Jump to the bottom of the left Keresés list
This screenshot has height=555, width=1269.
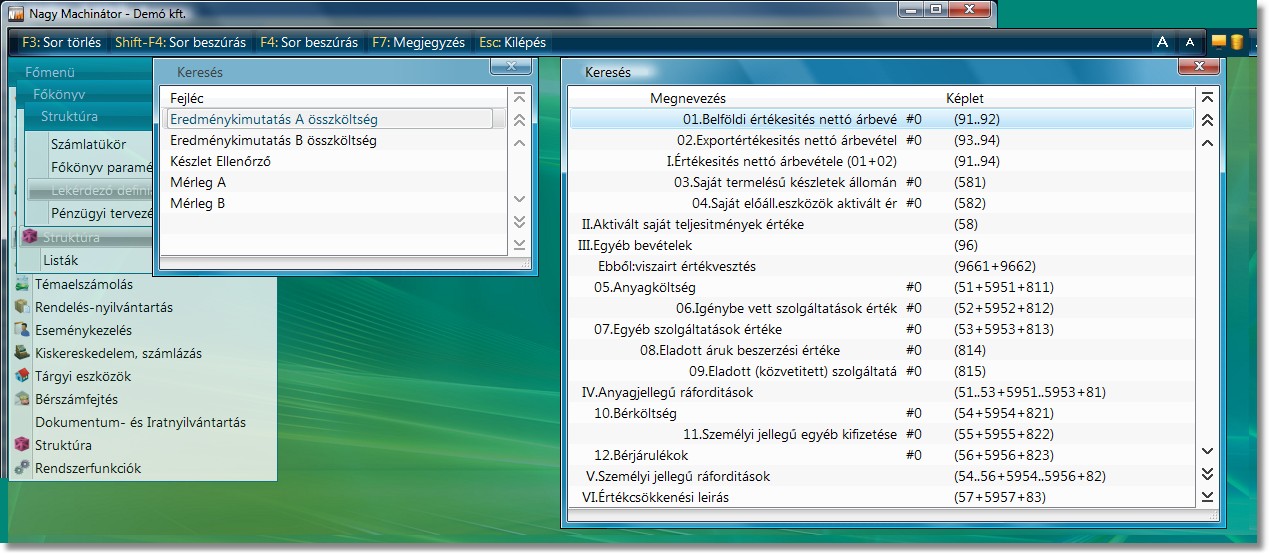point(518,245)
